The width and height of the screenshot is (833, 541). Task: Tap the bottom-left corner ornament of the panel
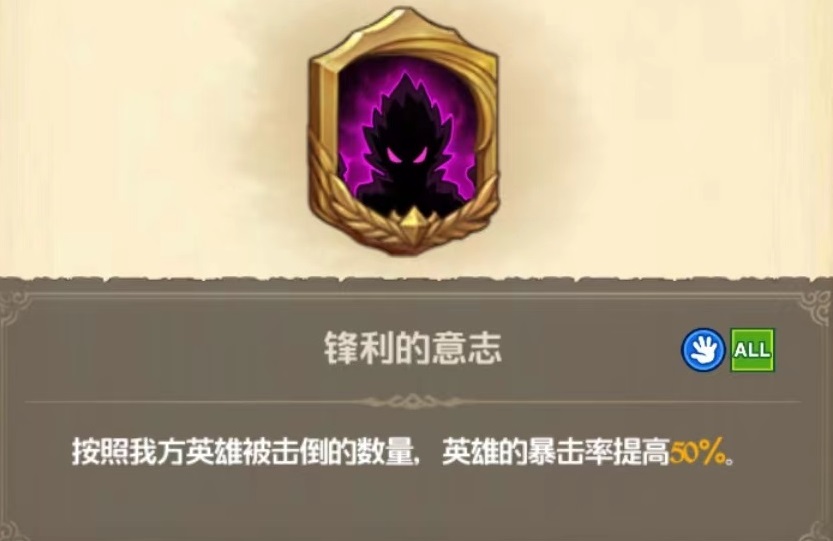pyautogui.click(x=12, y=529)
